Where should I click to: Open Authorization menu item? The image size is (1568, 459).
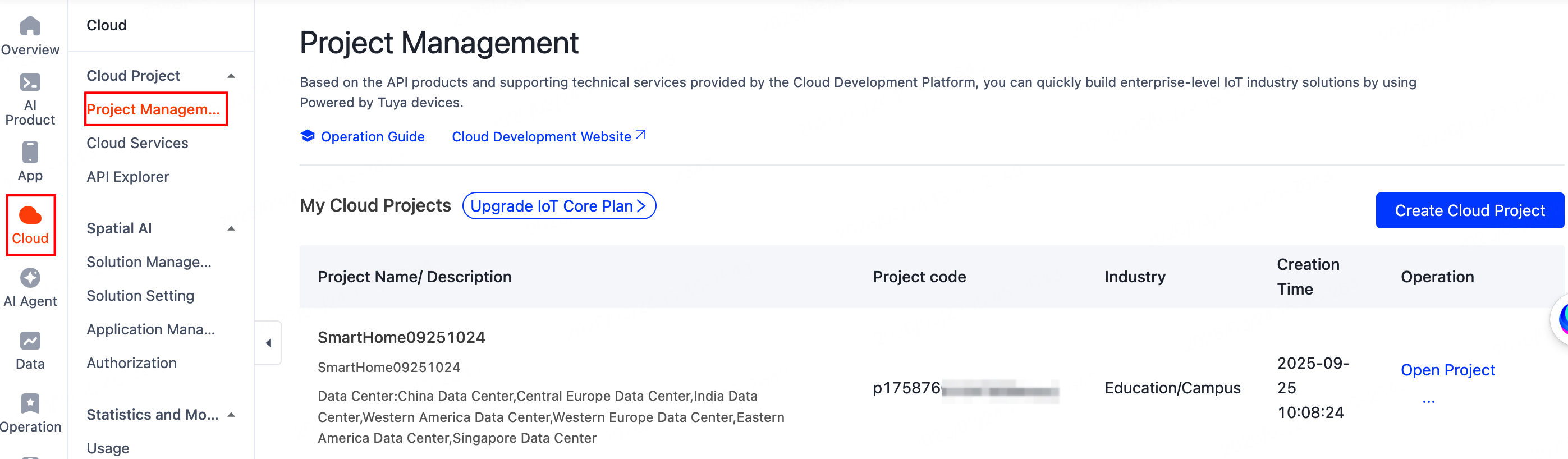tap(131, 363)
